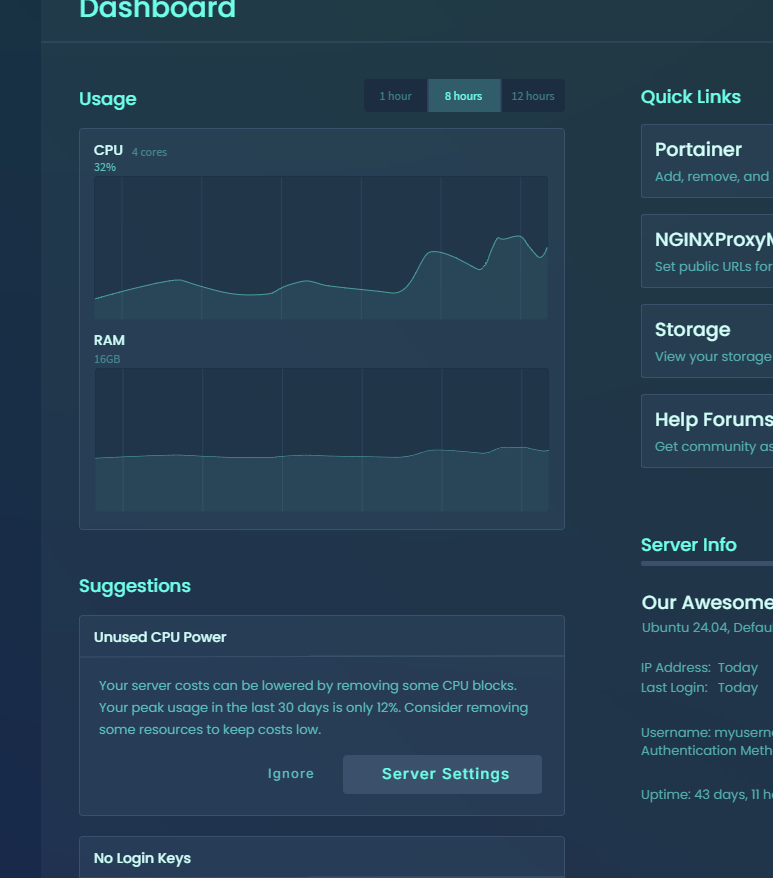Viewport: 773px width, 878px height.
Task: Click the Ignore button for the CPU suggestion
Action: click(x=291, y=774)
